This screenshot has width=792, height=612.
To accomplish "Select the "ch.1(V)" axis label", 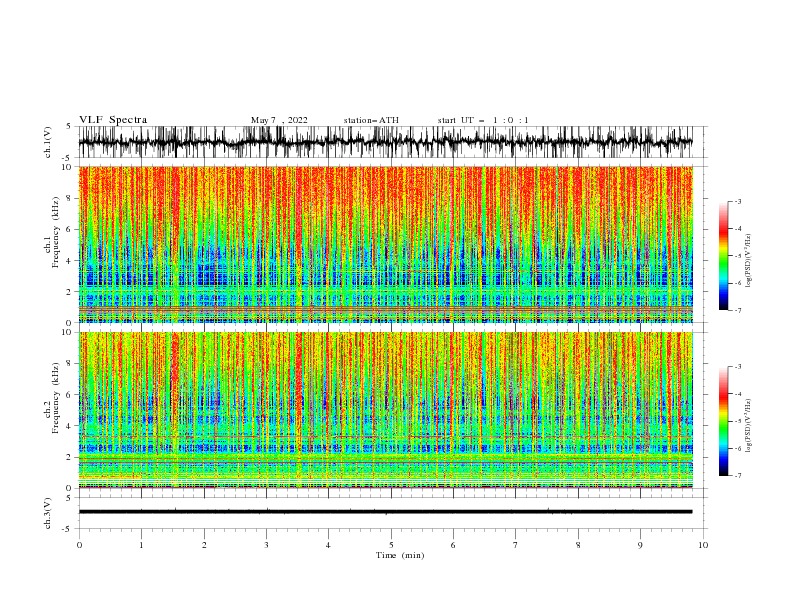I will (x=48, y=142).
